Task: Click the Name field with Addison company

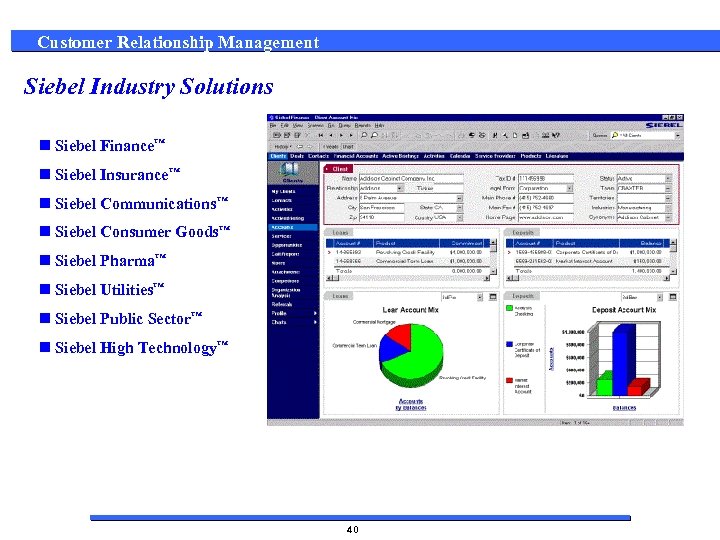Action: tap(411, 179)
